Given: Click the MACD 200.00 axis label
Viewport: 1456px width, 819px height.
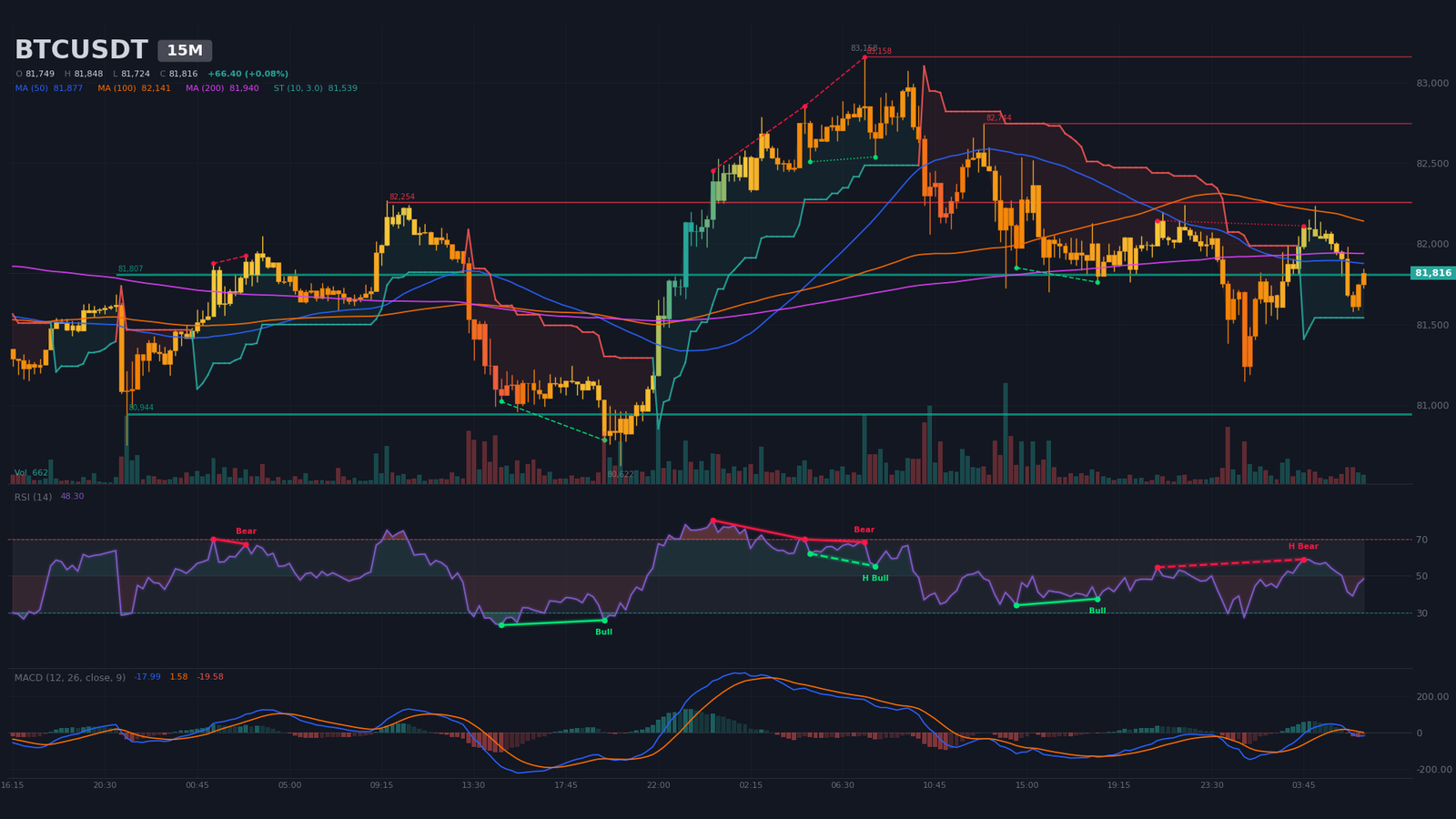Looking at the screenshot, I should coord(1432,697).
